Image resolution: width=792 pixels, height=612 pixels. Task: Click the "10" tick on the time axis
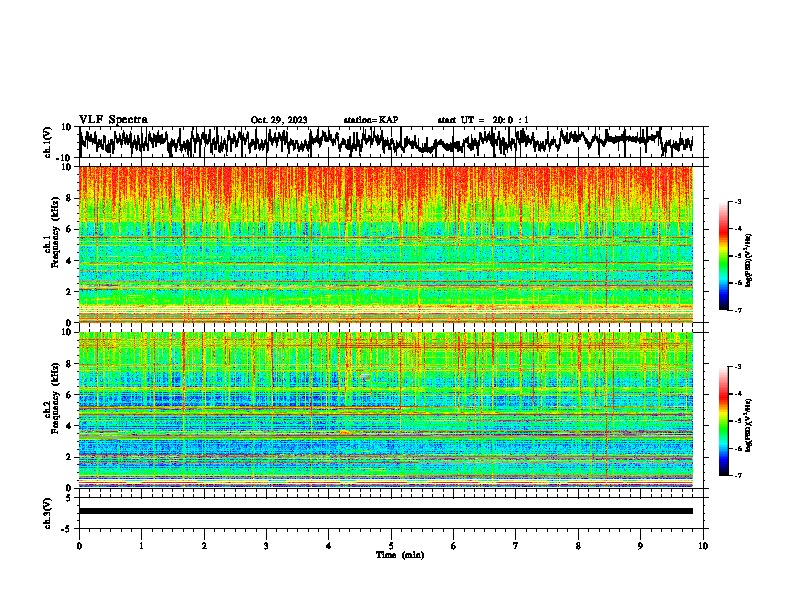point(703,546)
